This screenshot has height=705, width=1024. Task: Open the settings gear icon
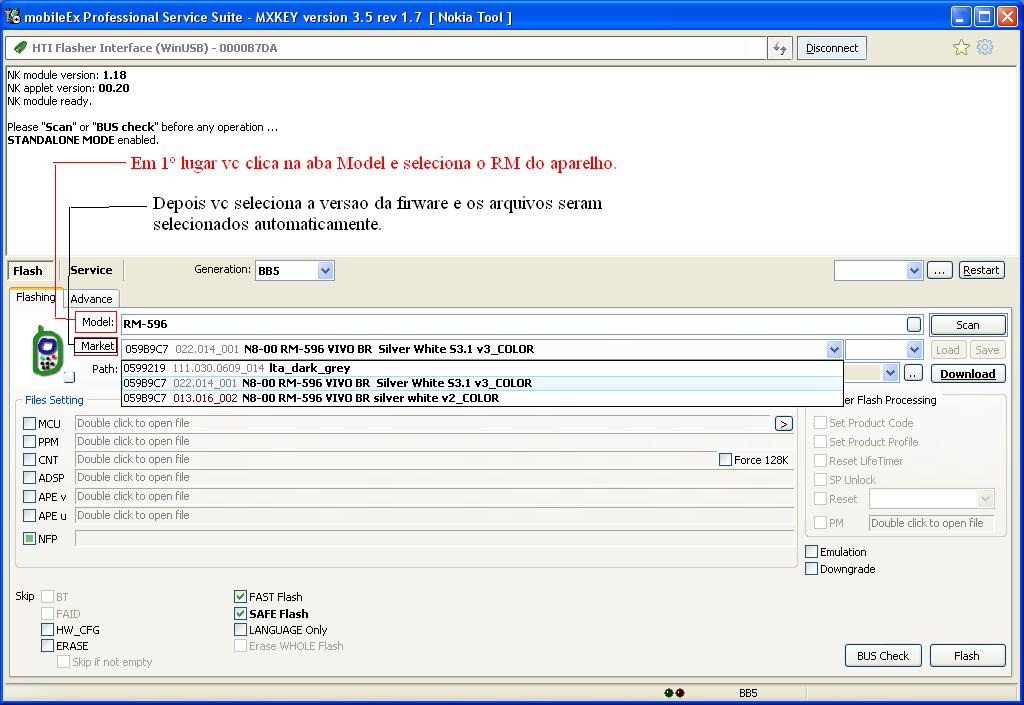pos(985,47)
